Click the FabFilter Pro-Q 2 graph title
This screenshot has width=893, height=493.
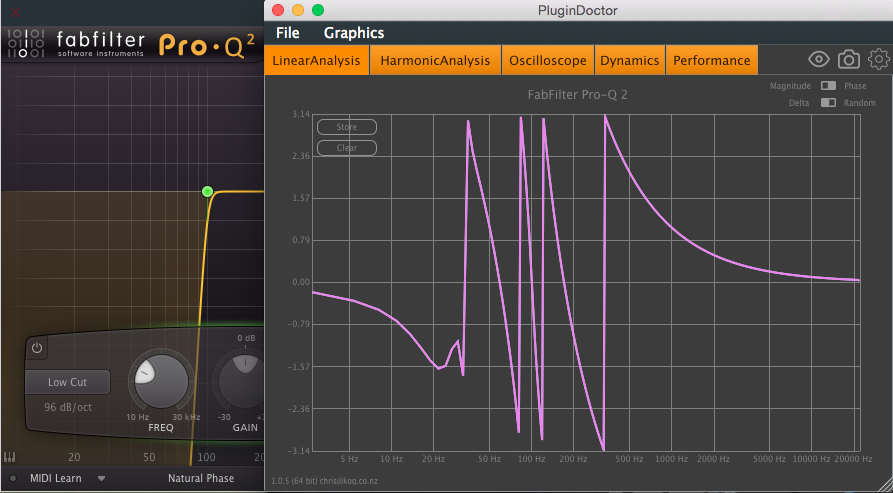(577, 95)
